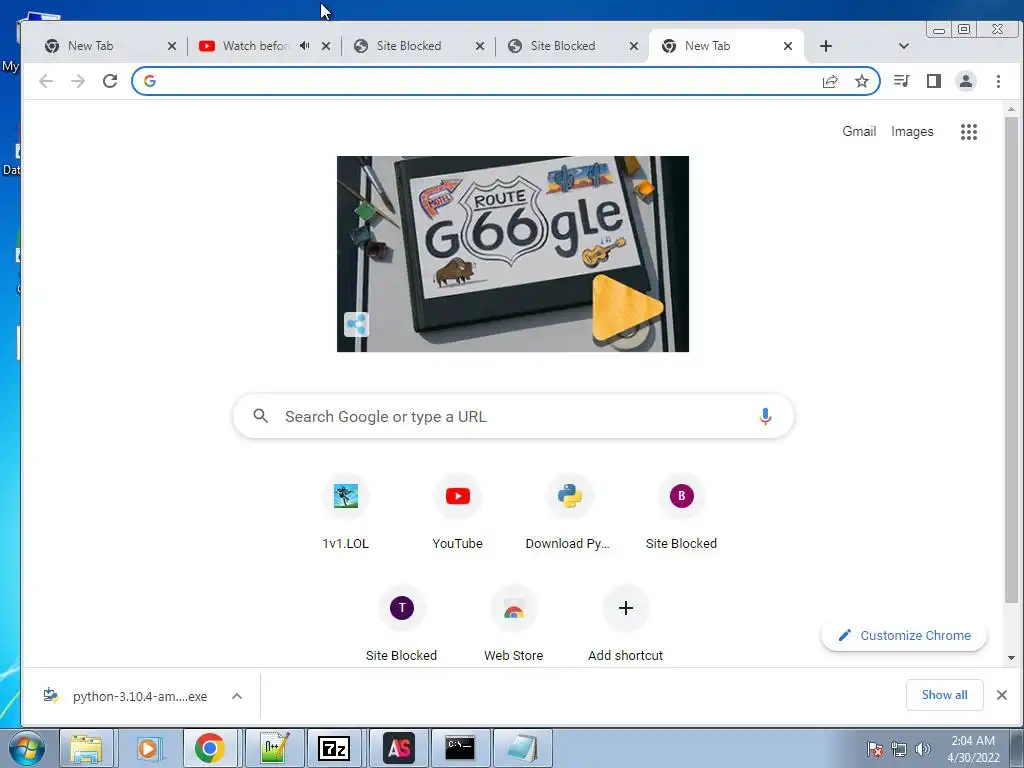Image resolution: width=1024 pixels, height=768 pixels.
Task: Close the first Site Blocked tab
Action: 480,46
